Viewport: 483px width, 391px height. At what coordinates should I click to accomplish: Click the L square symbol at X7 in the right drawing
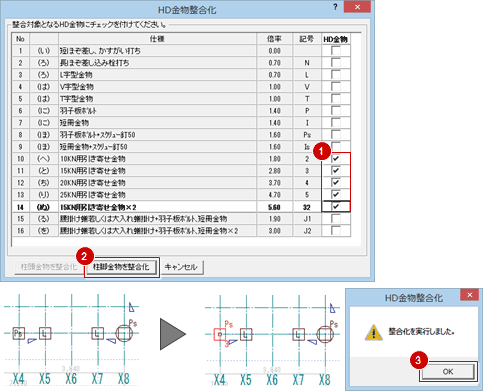pos(298,334)
